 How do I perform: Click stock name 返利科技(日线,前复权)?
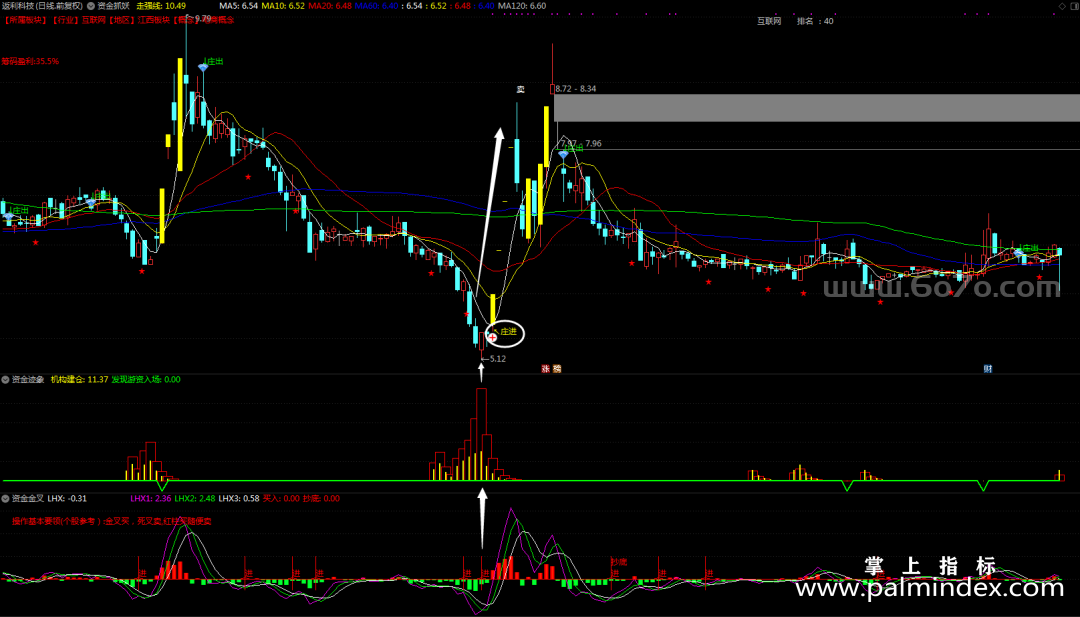[x=41, y=6]
